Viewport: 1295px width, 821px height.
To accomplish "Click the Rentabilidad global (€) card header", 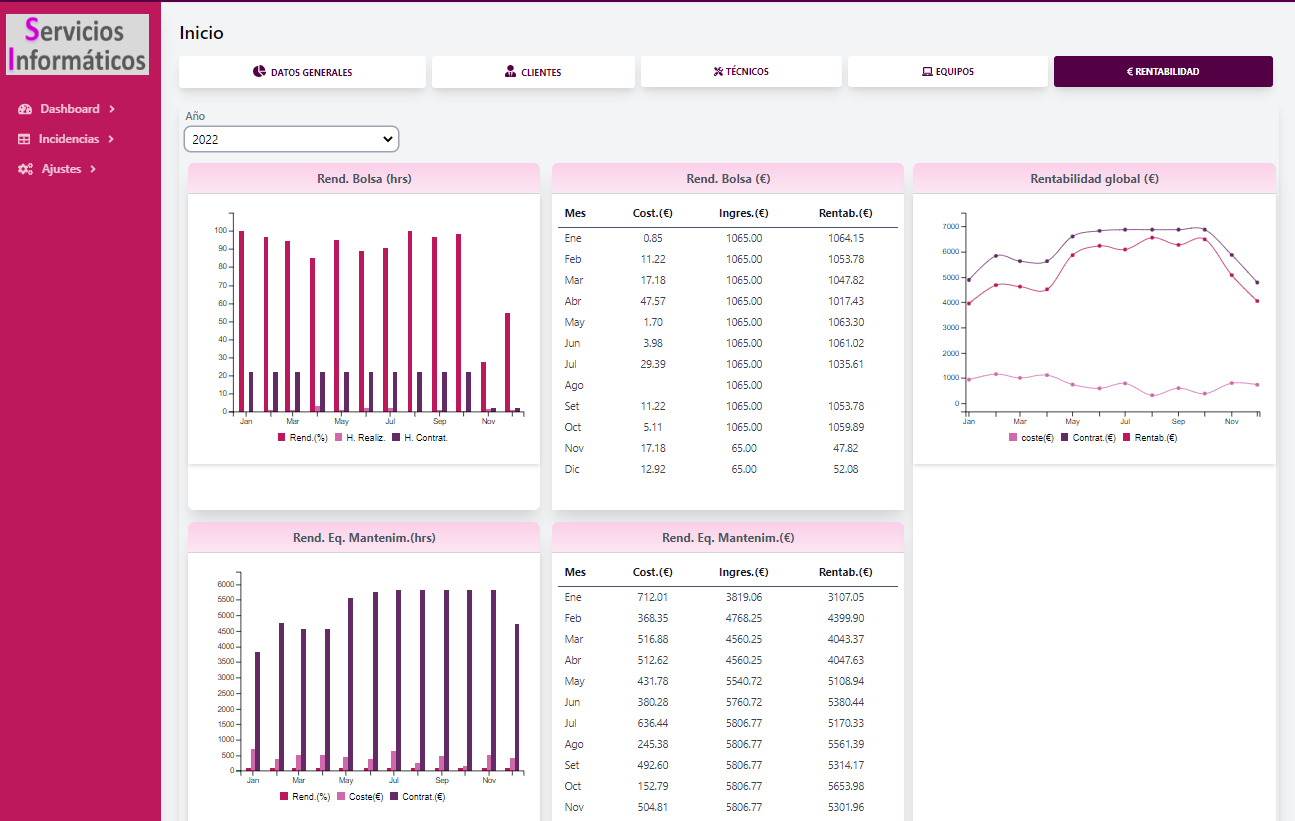I will [1094, 179].
